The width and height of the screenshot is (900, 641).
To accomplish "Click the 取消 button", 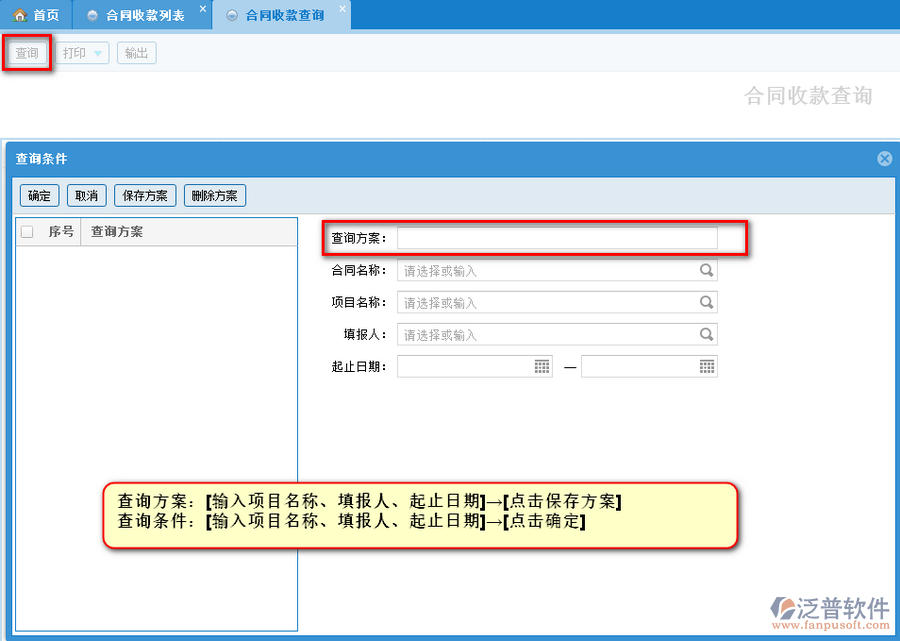I will coord(87,195).
